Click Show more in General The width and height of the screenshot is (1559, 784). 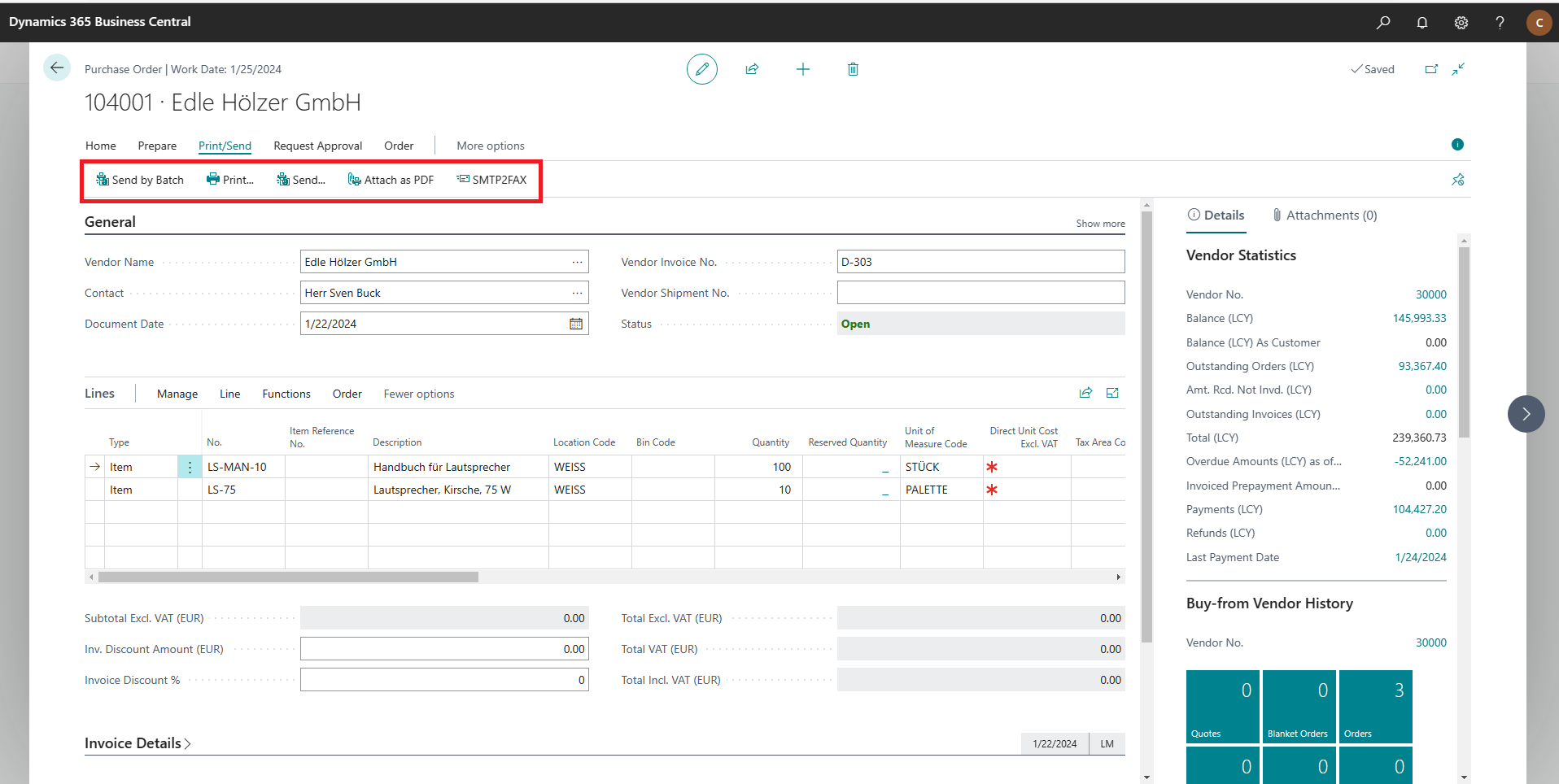pos(1100,224)
